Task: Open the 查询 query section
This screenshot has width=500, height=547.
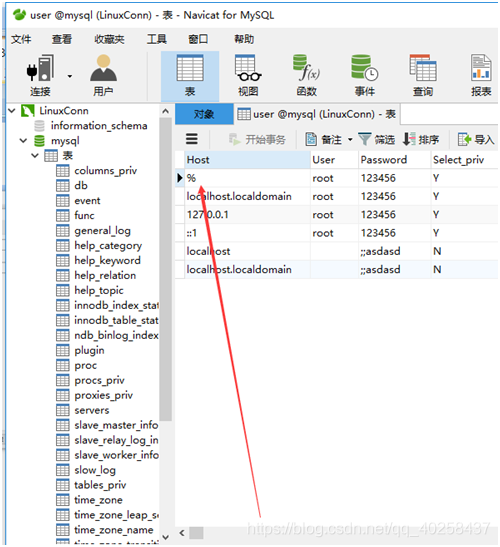Action: 423,75
